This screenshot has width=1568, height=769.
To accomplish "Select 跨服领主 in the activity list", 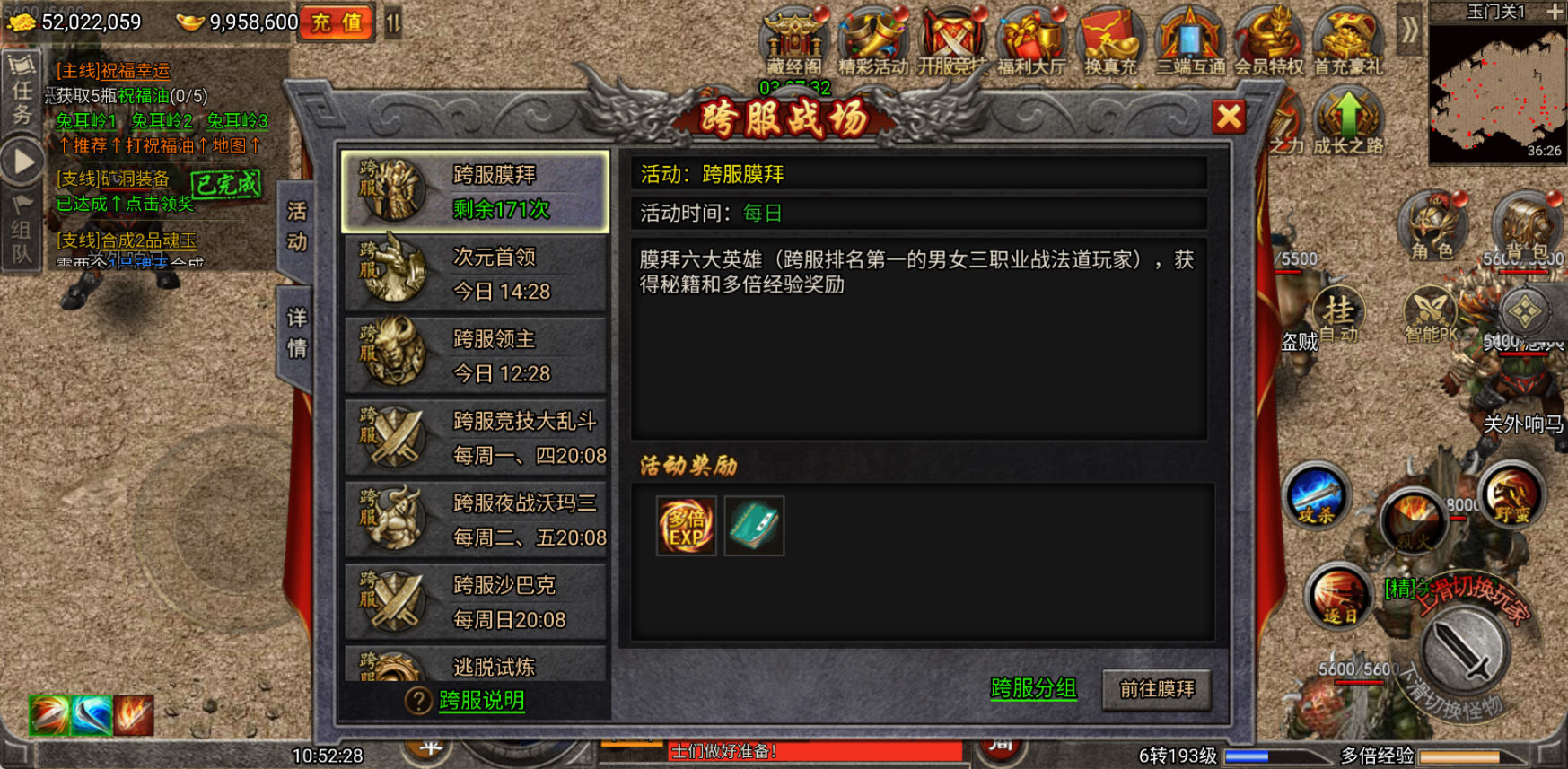I will point(476,355).
